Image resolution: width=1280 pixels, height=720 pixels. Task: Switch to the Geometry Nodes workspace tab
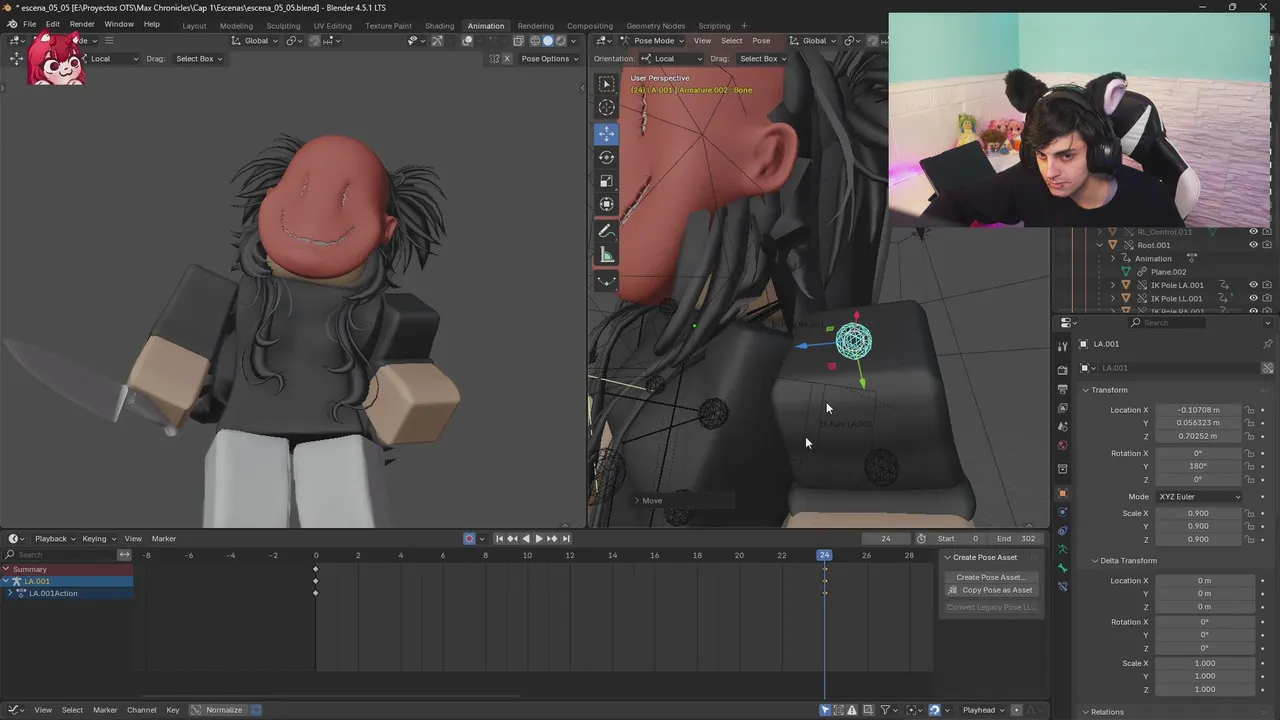pyautogui.click(x=655, y=26)
